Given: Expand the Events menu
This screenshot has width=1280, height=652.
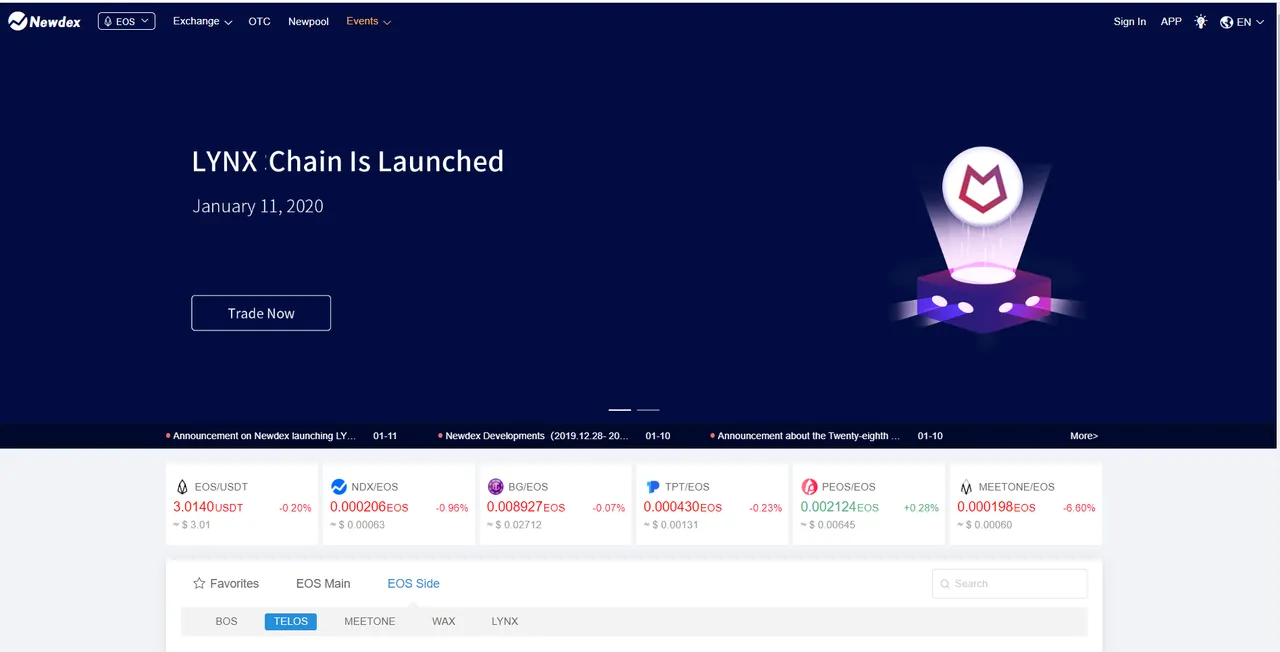Looking at the screenshot, I should click(368, 21).
